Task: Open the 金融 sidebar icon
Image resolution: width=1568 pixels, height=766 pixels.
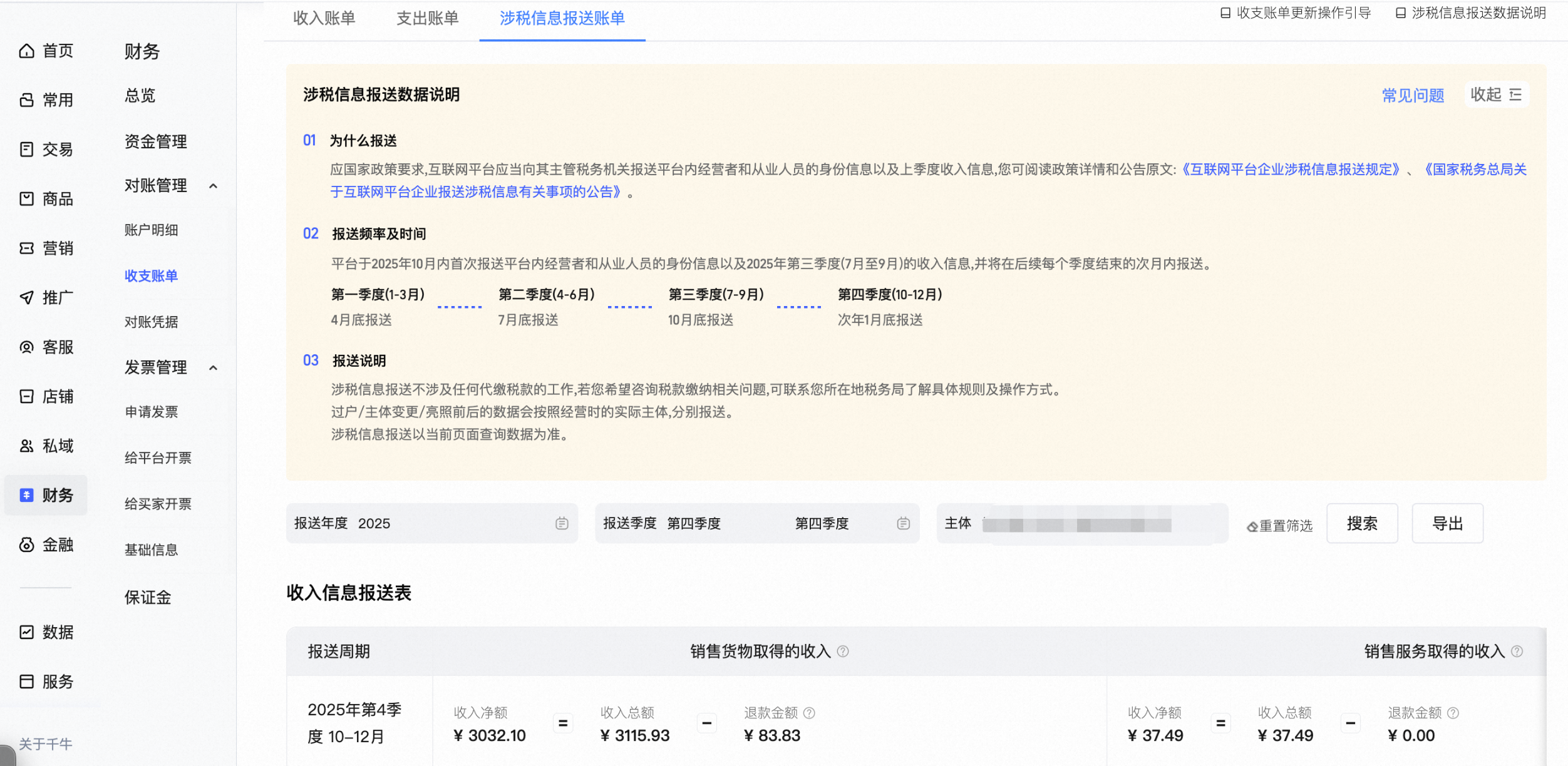Action: coord(26,544)
